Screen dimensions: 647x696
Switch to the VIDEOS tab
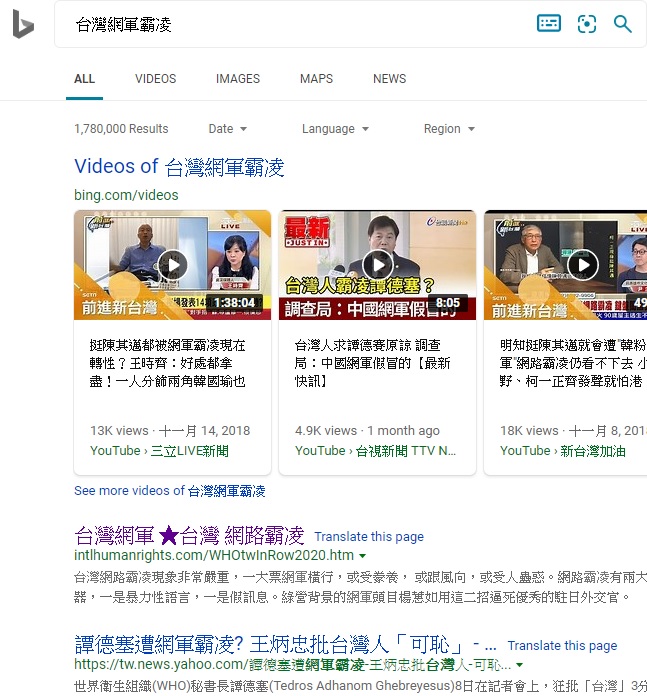coord(155,79)
